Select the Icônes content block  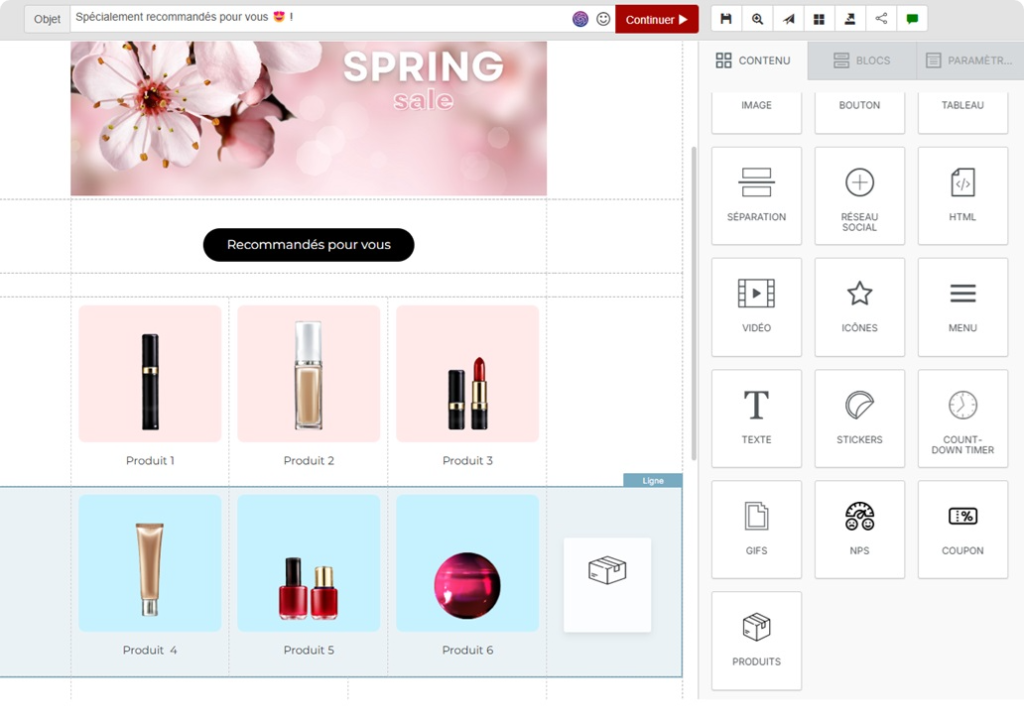[x=859, y=307]
